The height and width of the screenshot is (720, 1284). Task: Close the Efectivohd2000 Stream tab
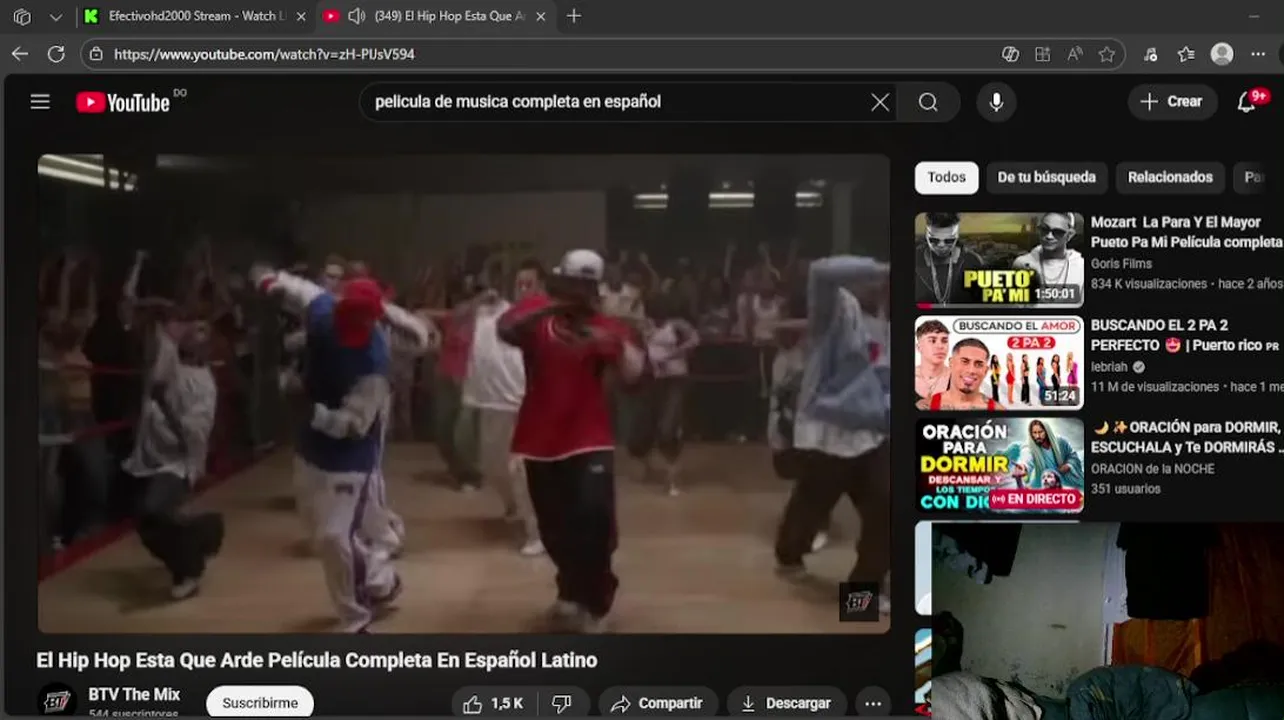pyautogui.click(x=303, y=16)
